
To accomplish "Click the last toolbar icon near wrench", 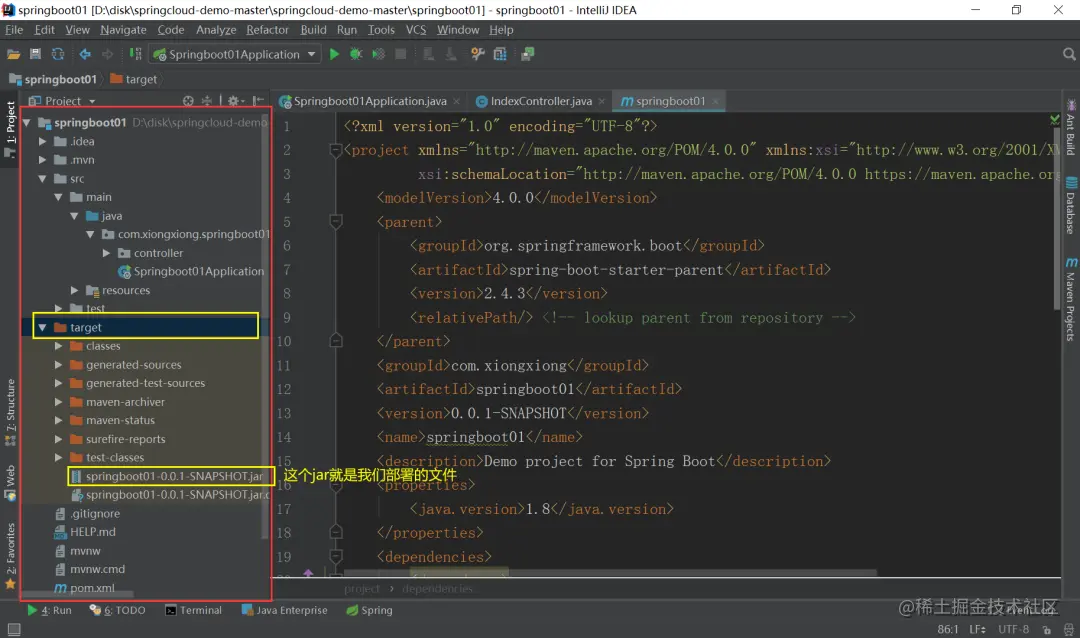I will coord(528,54).
